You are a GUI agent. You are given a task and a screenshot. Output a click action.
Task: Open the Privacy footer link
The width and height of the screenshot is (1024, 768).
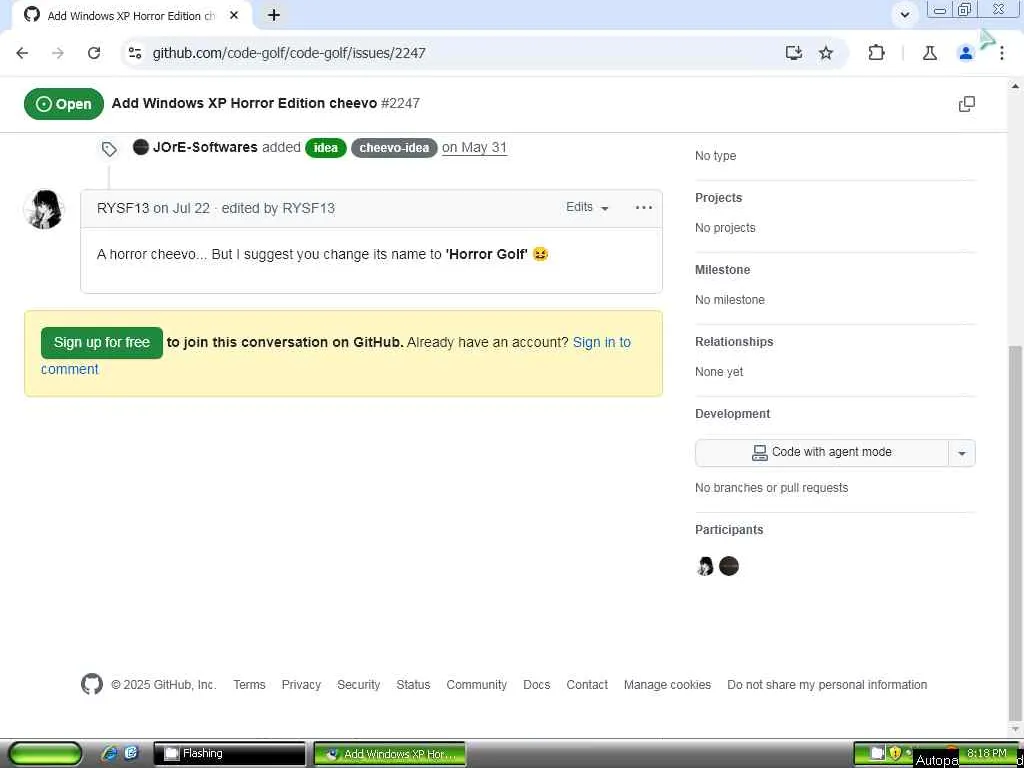[x=301, y=684]
